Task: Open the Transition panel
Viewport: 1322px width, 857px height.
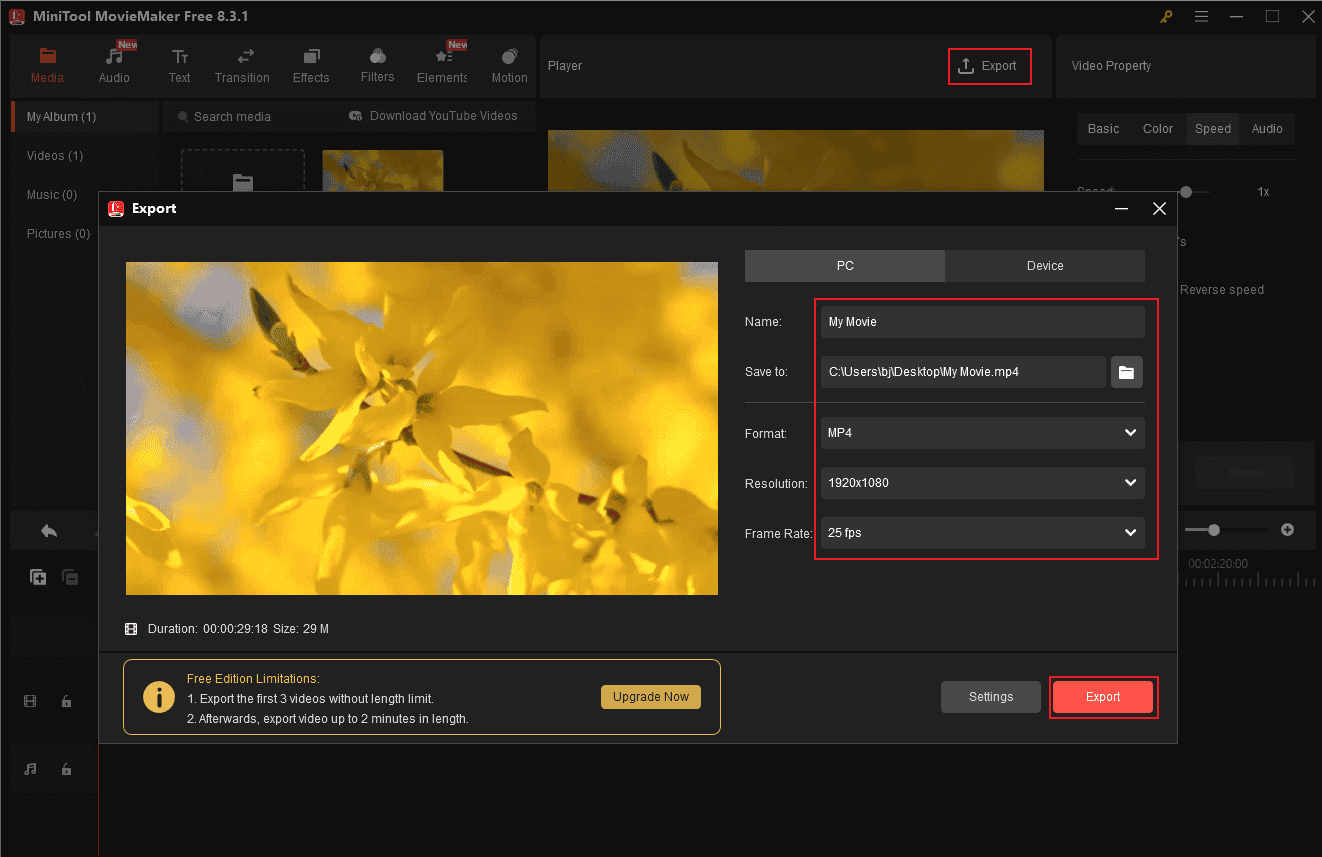Action: click(x=243, y=63)
